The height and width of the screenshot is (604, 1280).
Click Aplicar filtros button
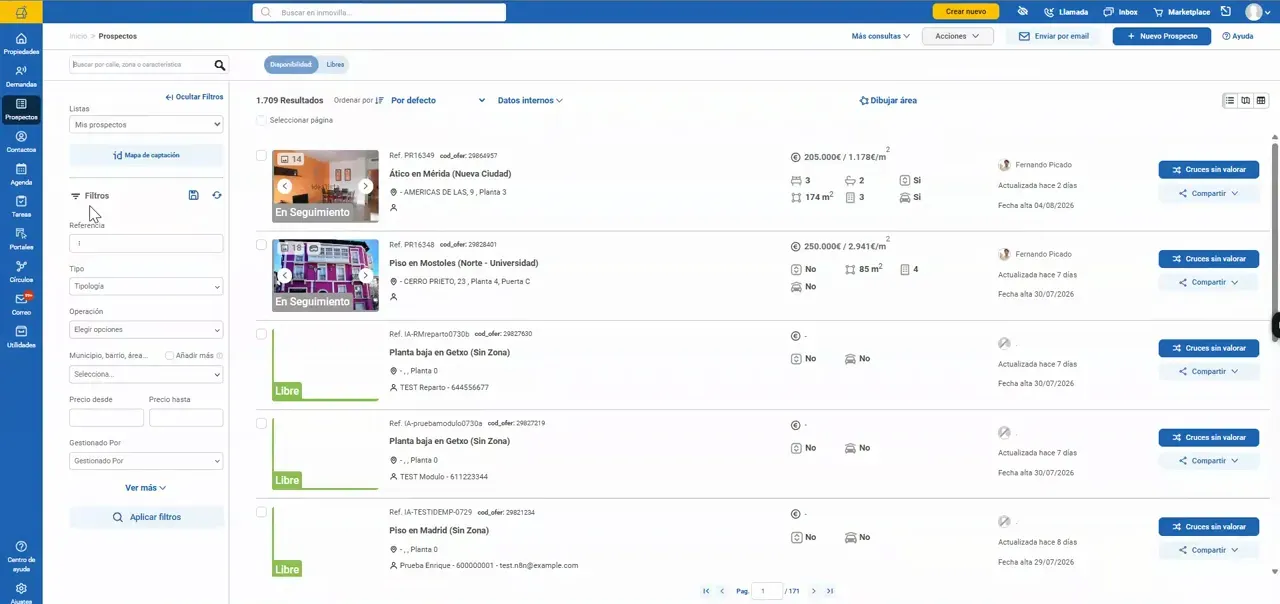pyautogui.click(x=146, y=517)
